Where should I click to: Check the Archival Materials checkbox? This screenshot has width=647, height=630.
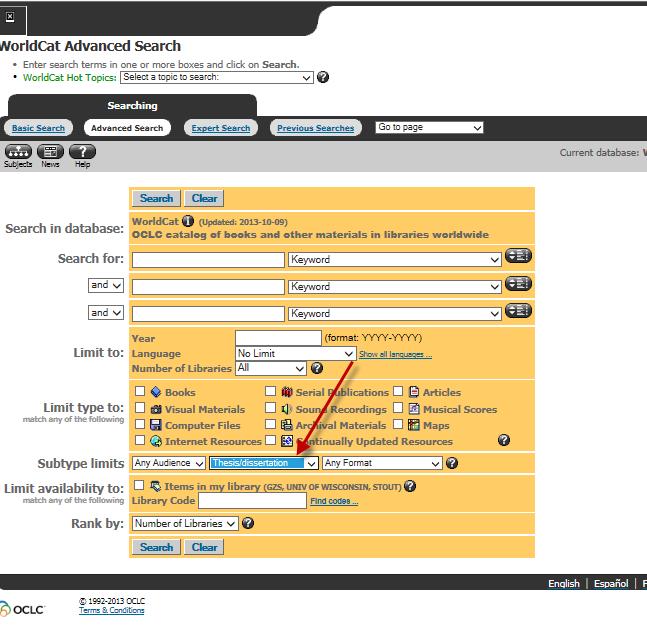270,424
